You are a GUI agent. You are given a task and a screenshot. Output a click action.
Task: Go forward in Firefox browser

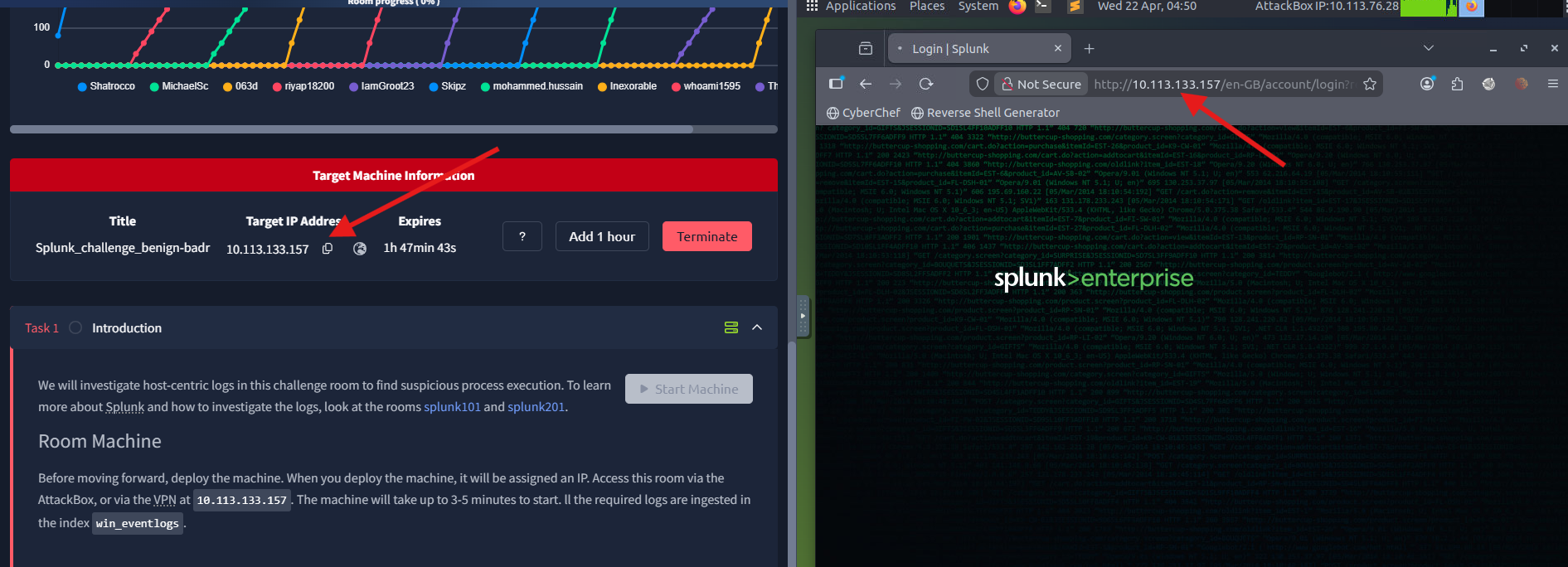point(896,84)
